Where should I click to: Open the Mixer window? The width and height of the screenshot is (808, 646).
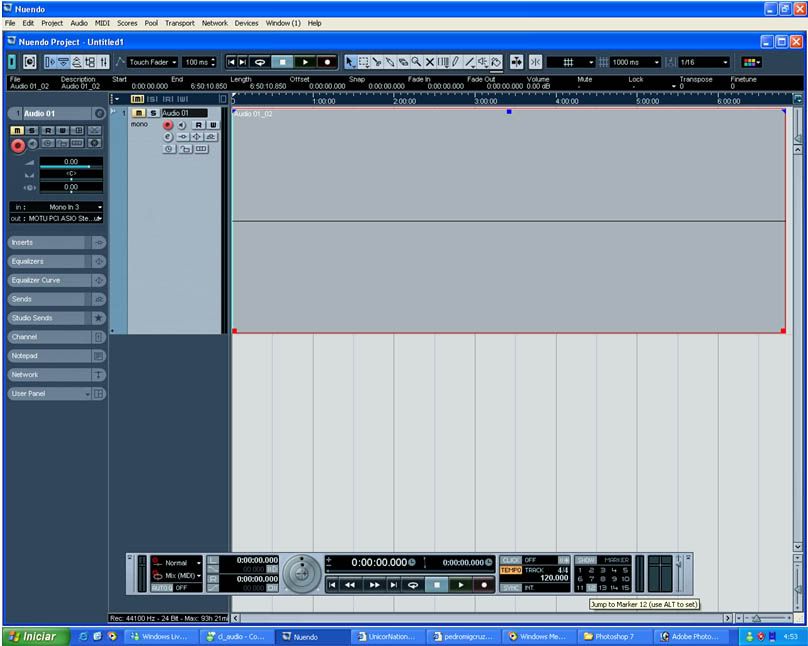click(104, 62)
